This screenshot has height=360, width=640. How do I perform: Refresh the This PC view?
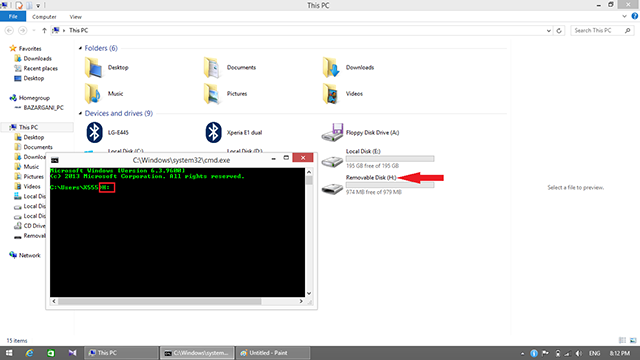pyautogui.click(x=559, y=31)
